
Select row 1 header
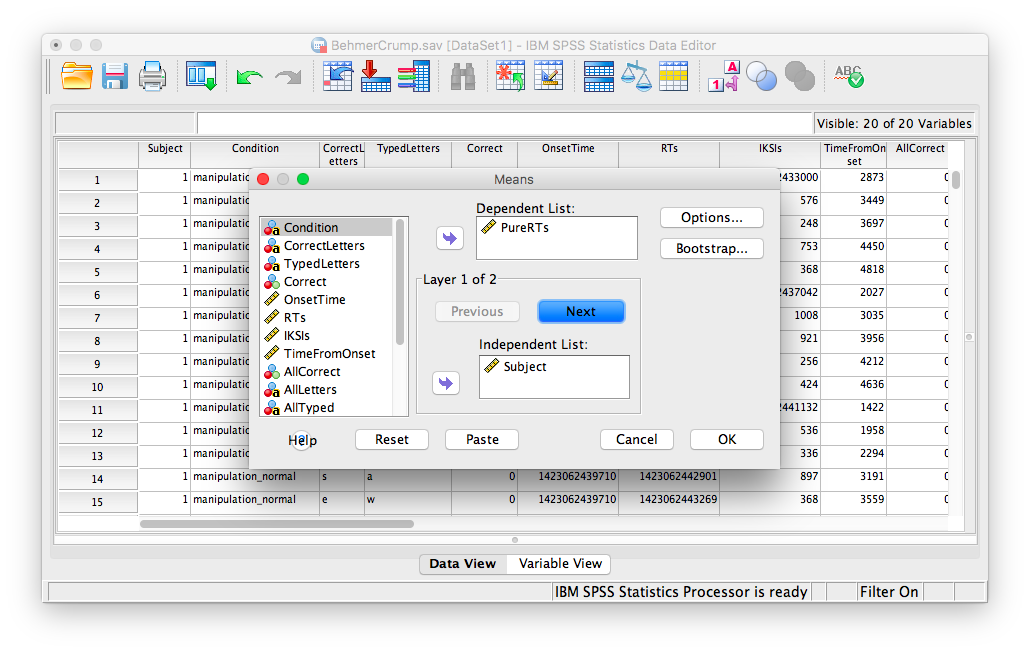97,180
